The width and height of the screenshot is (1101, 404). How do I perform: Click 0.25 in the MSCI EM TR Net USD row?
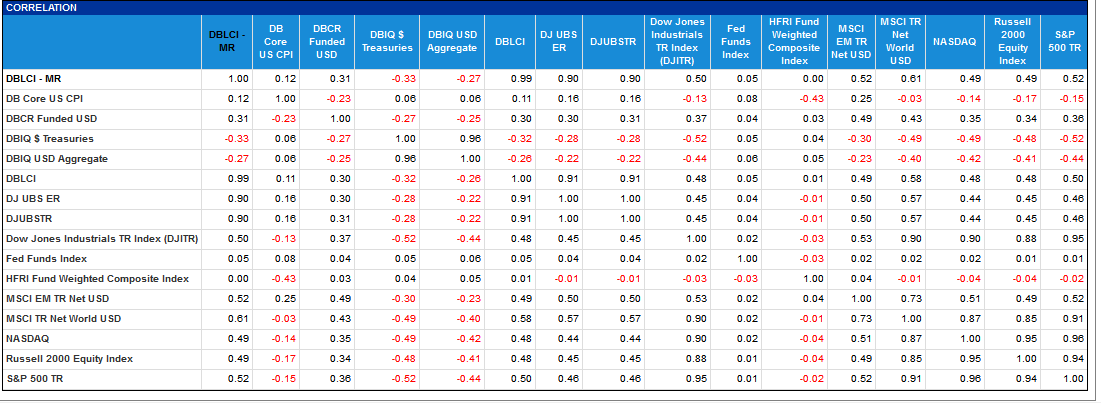click(x=286, y=299)
